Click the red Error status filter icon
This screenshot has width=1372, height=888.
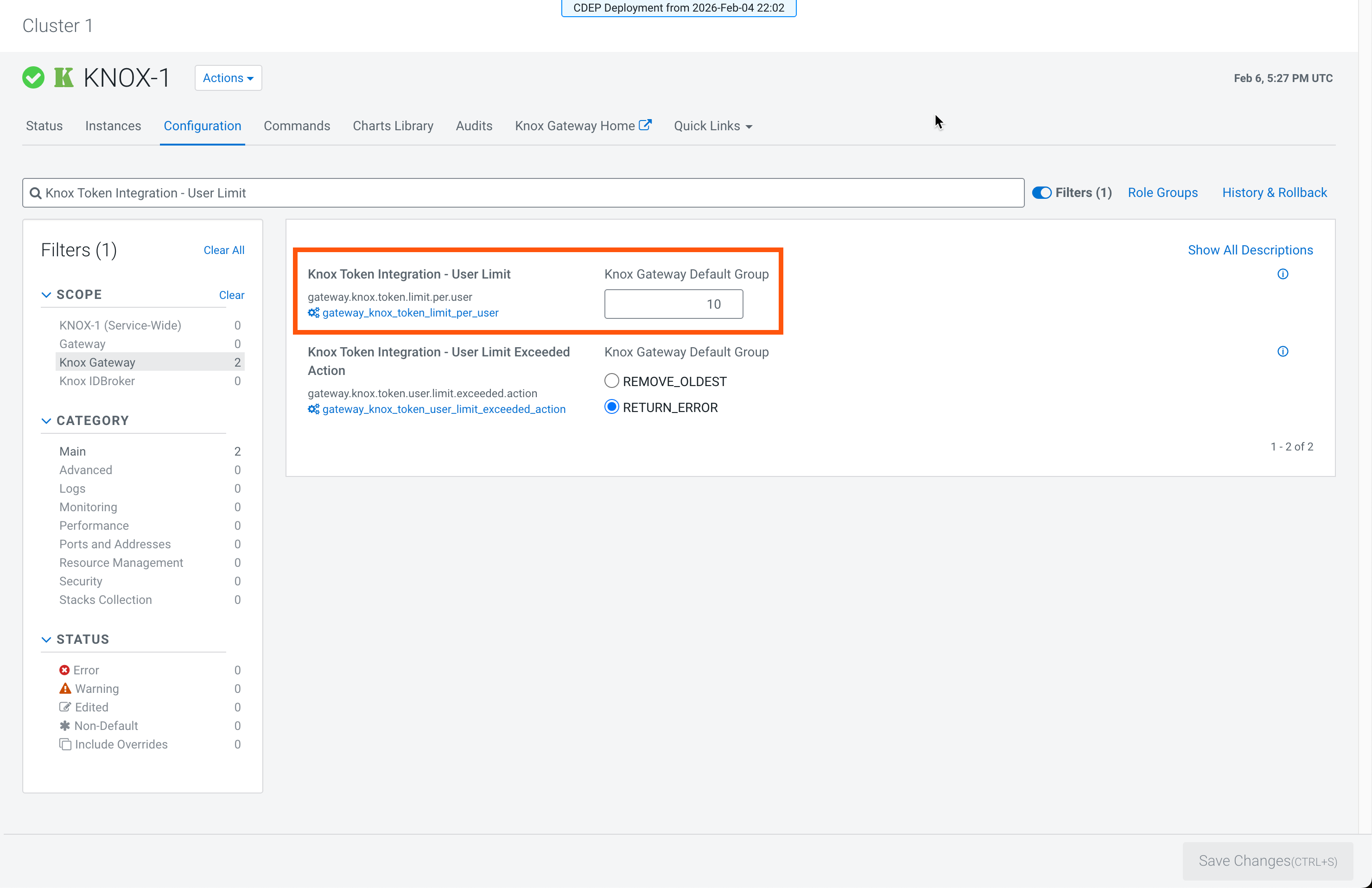64,670
